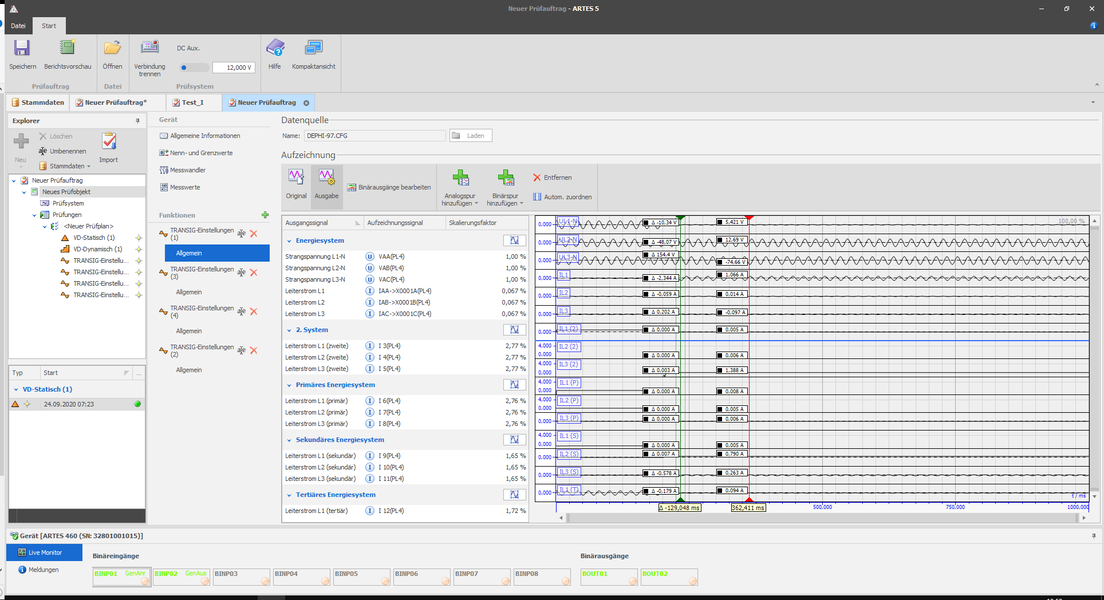Image resolution: width=1104 pixels, height=600 pixels.
Task: Open the Hilfe help book
Action: pyautogui.click(x=275, y=54)
